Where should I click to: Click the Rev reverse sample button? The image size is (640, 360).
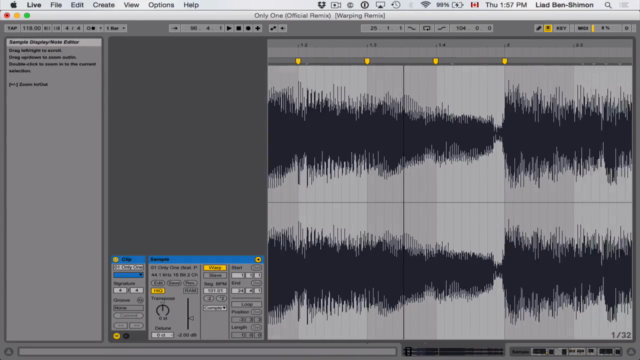(190, 283)
